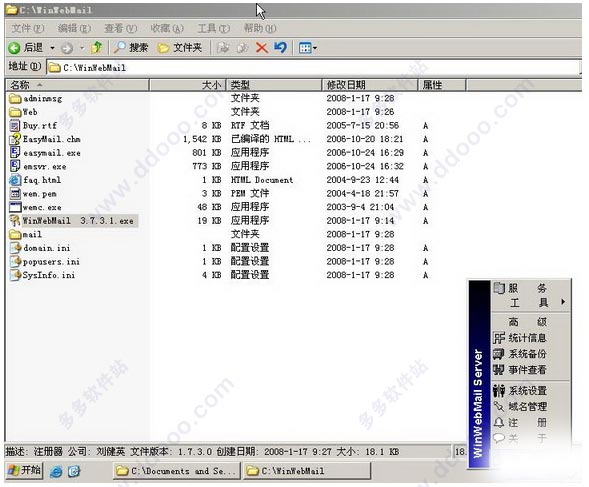
Task: Open the Forward history dropdown arrow
Action: pos(82,48)
